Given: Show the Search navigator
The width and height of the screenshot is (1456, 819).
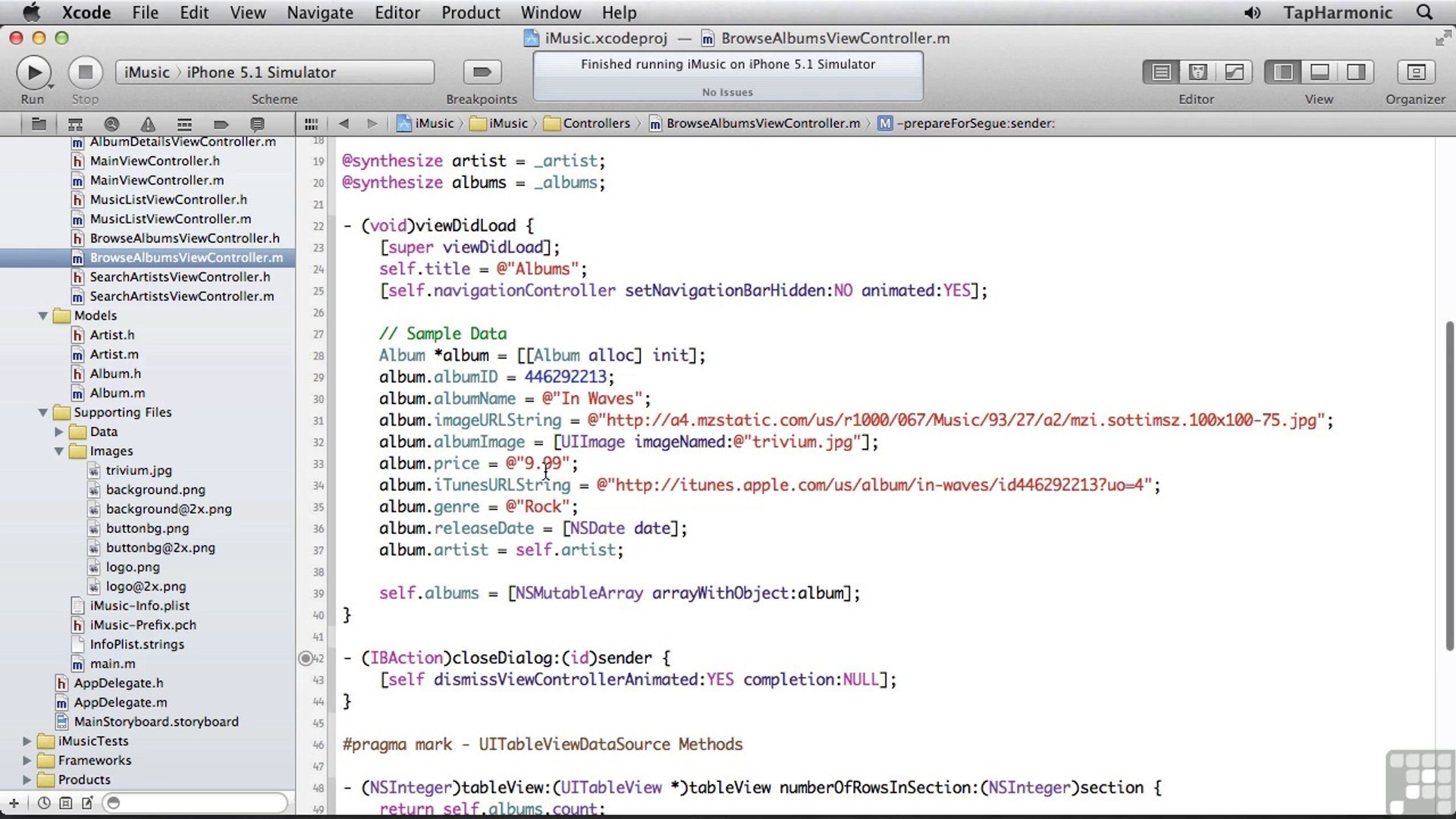Looking at the screenshot, I should point(111,124).
